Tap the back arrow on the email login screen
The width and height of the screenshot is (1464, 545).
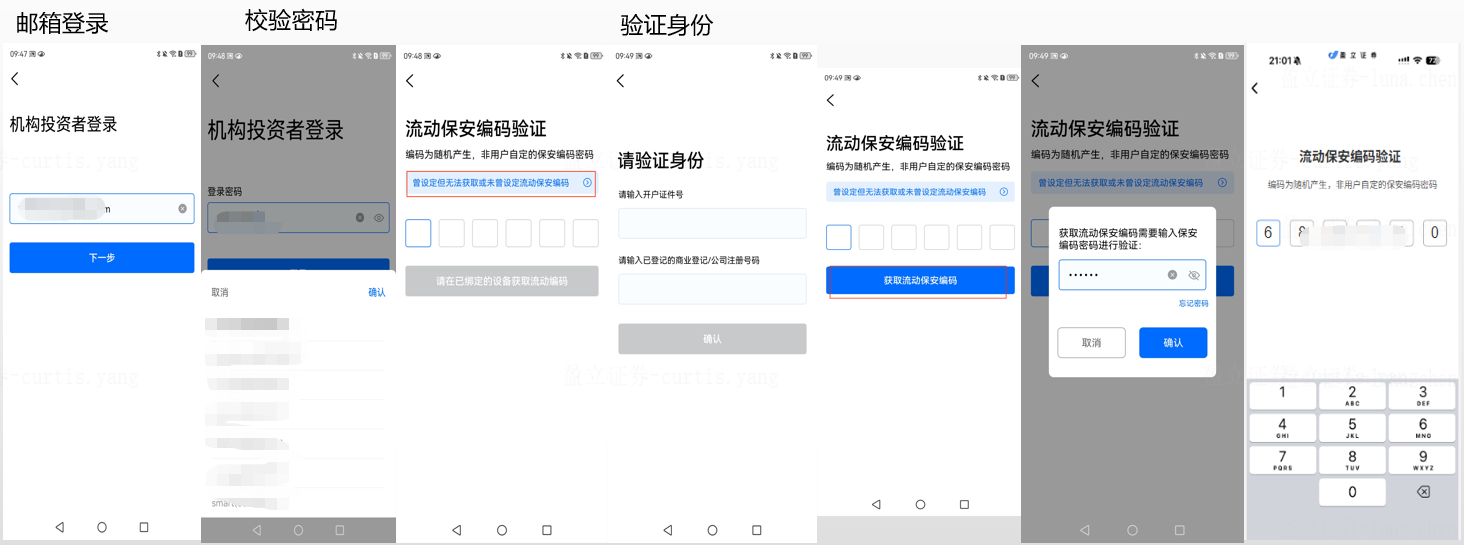tap(15, 79)
